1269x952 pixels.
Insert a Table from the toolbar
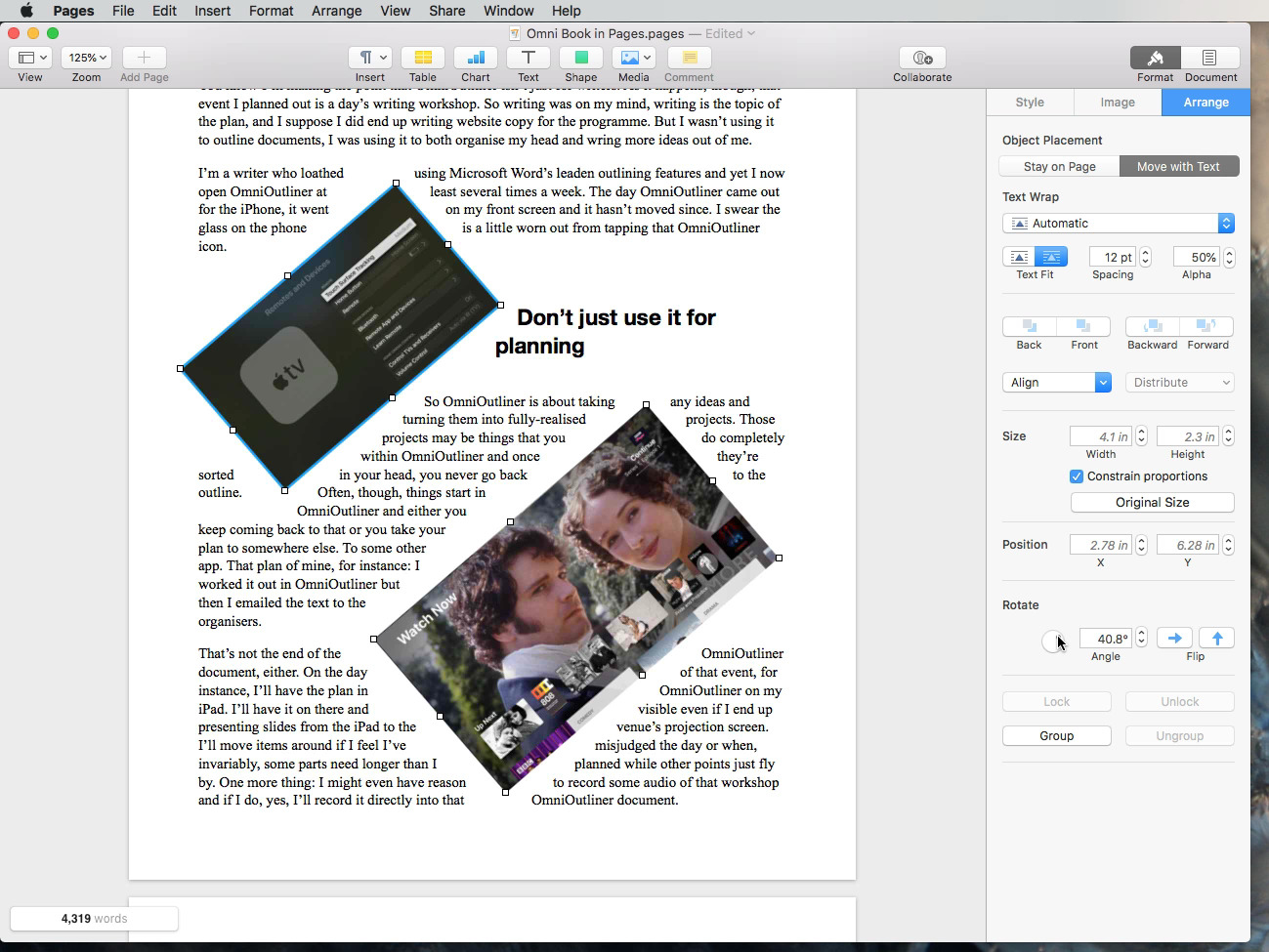pos(423,58)
